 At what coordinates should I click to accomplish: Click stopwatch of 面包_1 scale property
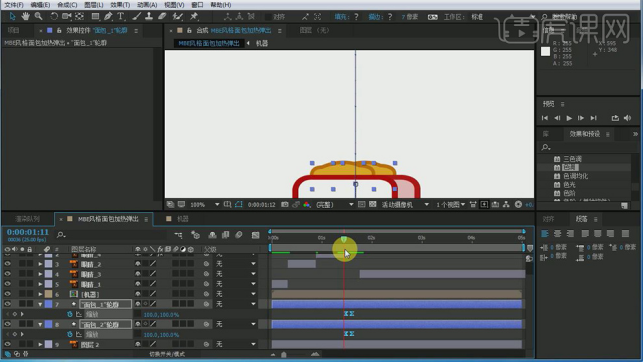click(x=69, y=314)
